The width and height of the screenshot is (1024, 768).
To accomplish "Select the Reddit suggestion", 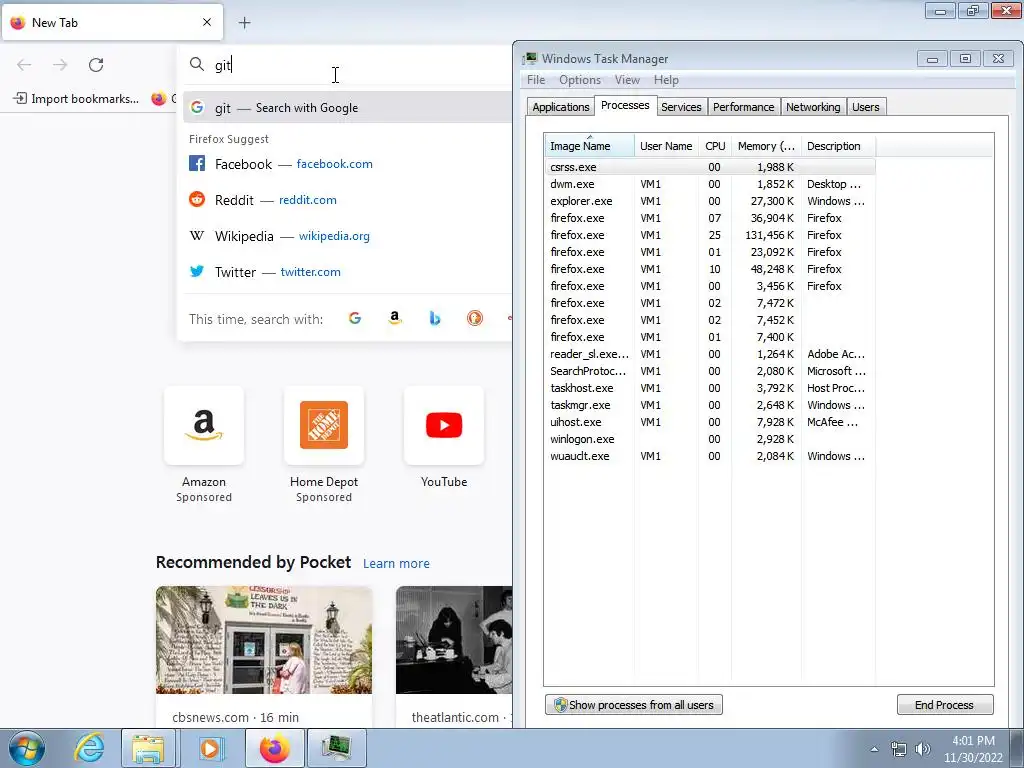I will pos(347,200).
